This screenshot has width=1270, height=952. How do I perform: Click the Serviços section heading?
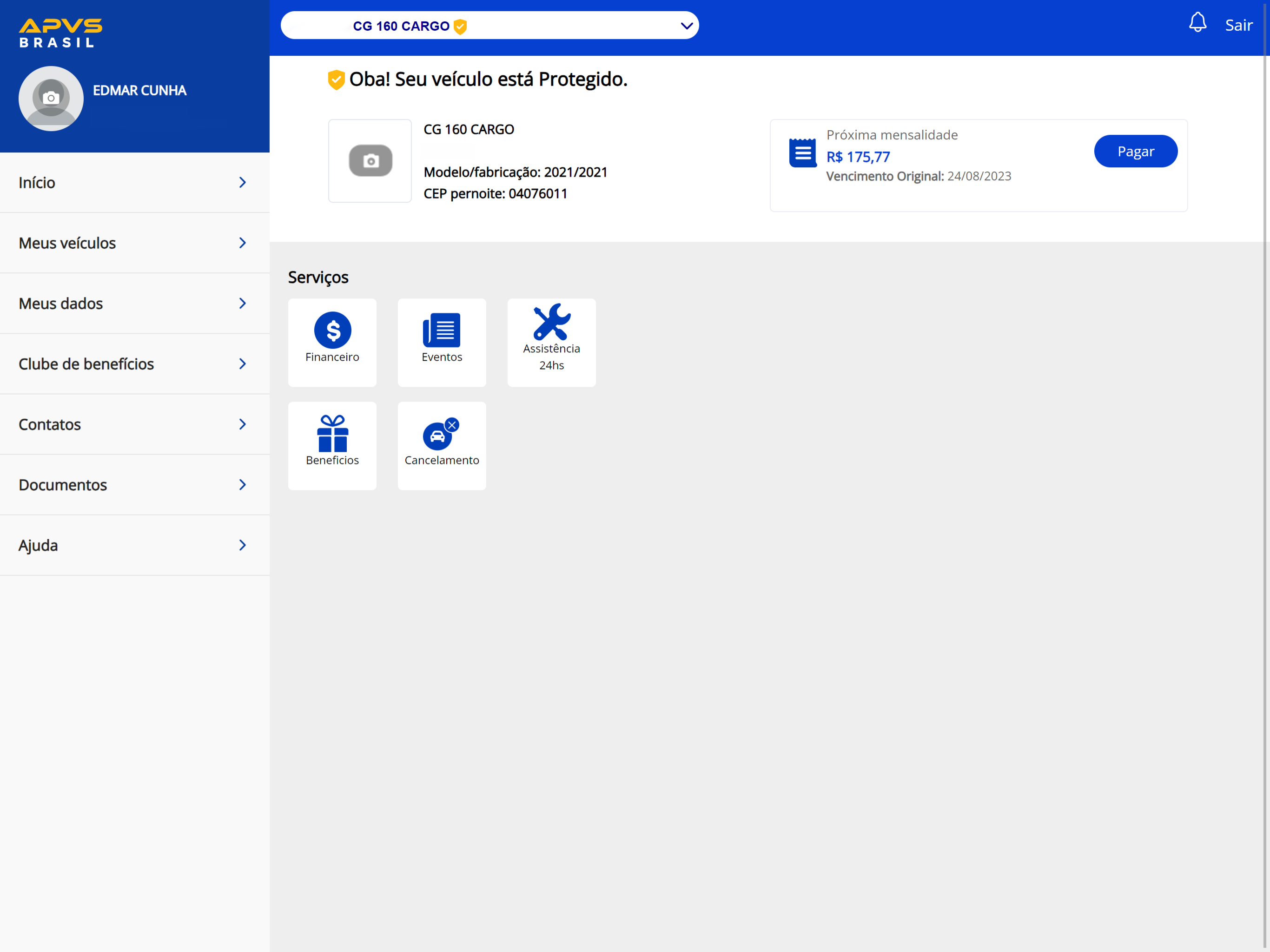pyautogui.click(x=318, y=278)
